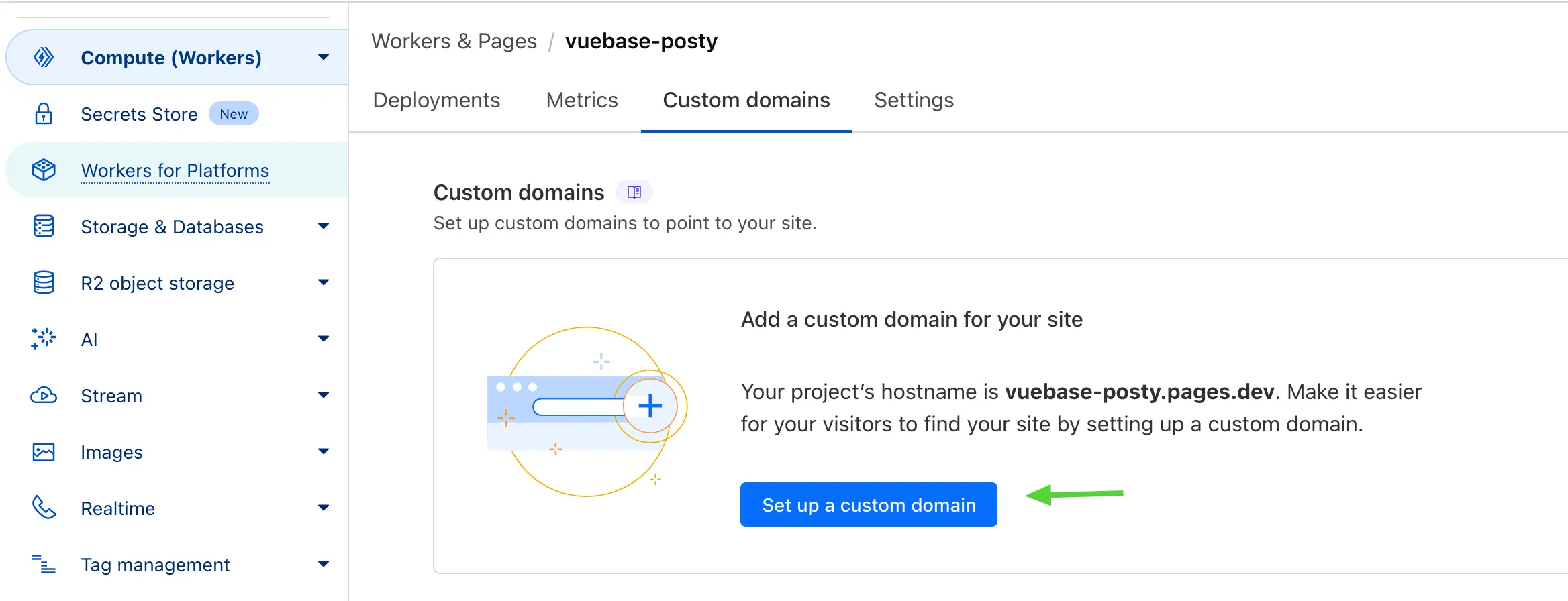Screen dimensions: 1568x601
Task: Click the "Custom domains" section heading
Action: (519, 193)
